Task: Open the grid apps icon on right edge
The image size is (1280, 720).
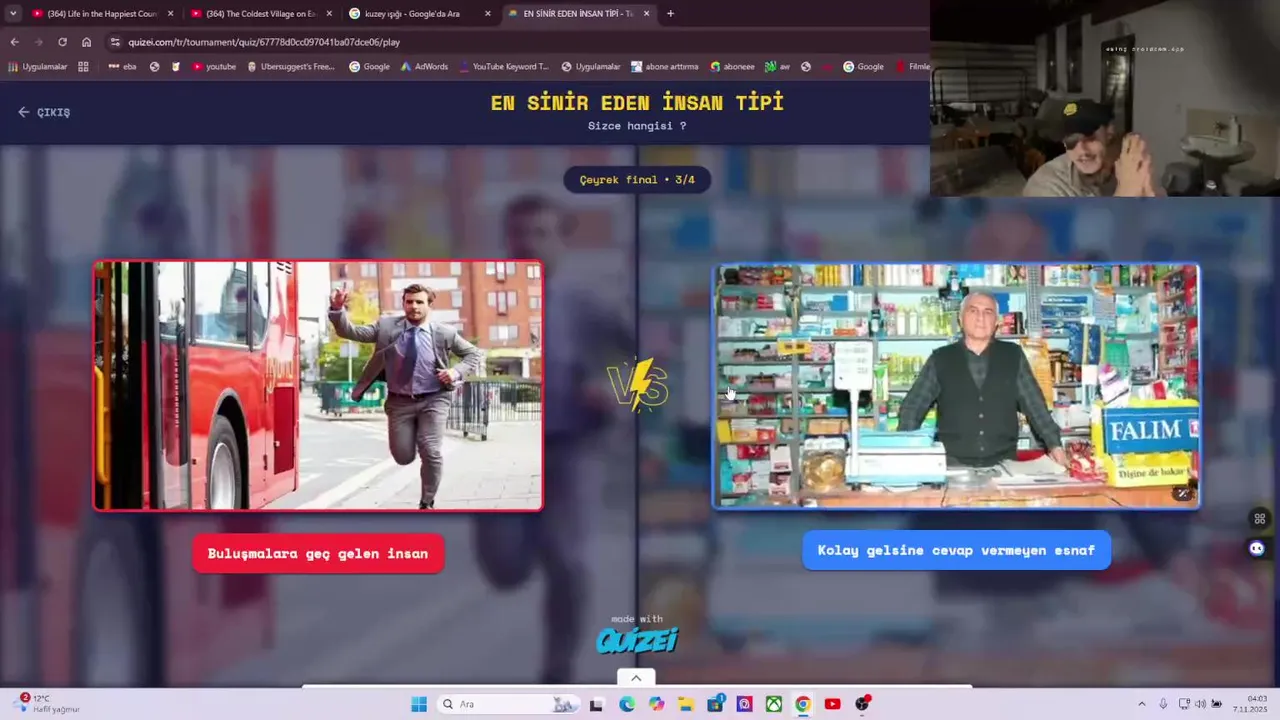Action: point(1259,518)
